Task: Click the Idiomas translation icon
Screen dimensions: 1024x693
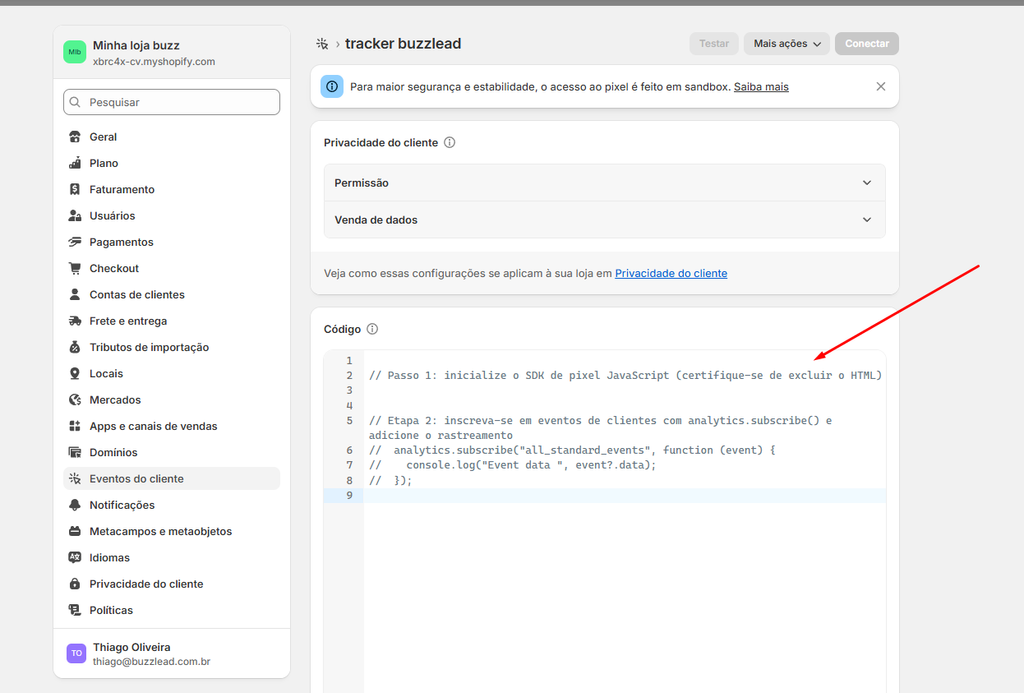Action: pos(75,557)
